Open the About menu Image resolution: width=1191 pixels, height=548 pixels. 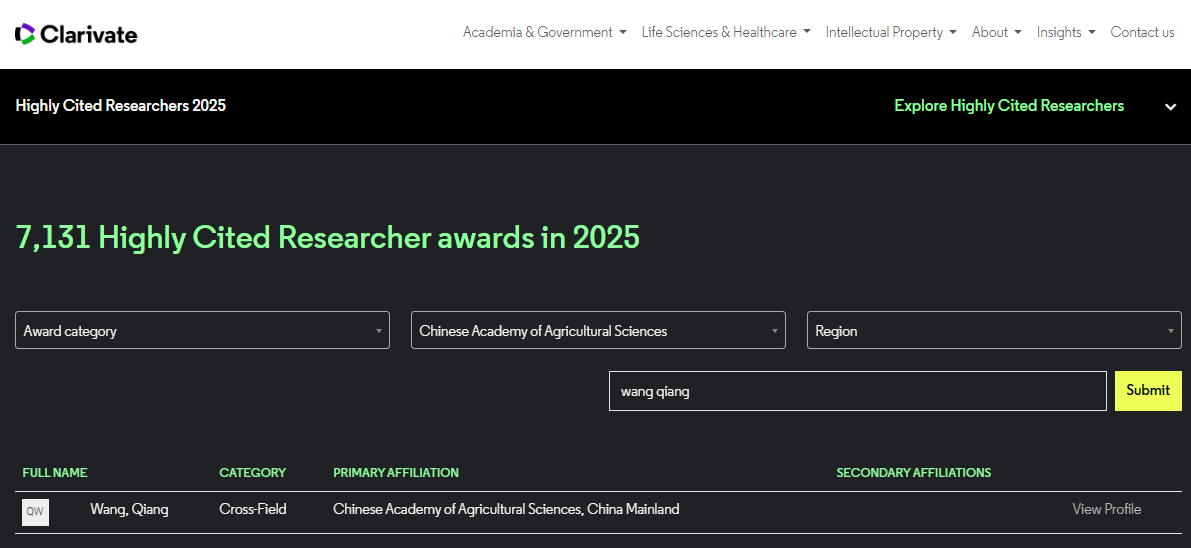(997, 33)
